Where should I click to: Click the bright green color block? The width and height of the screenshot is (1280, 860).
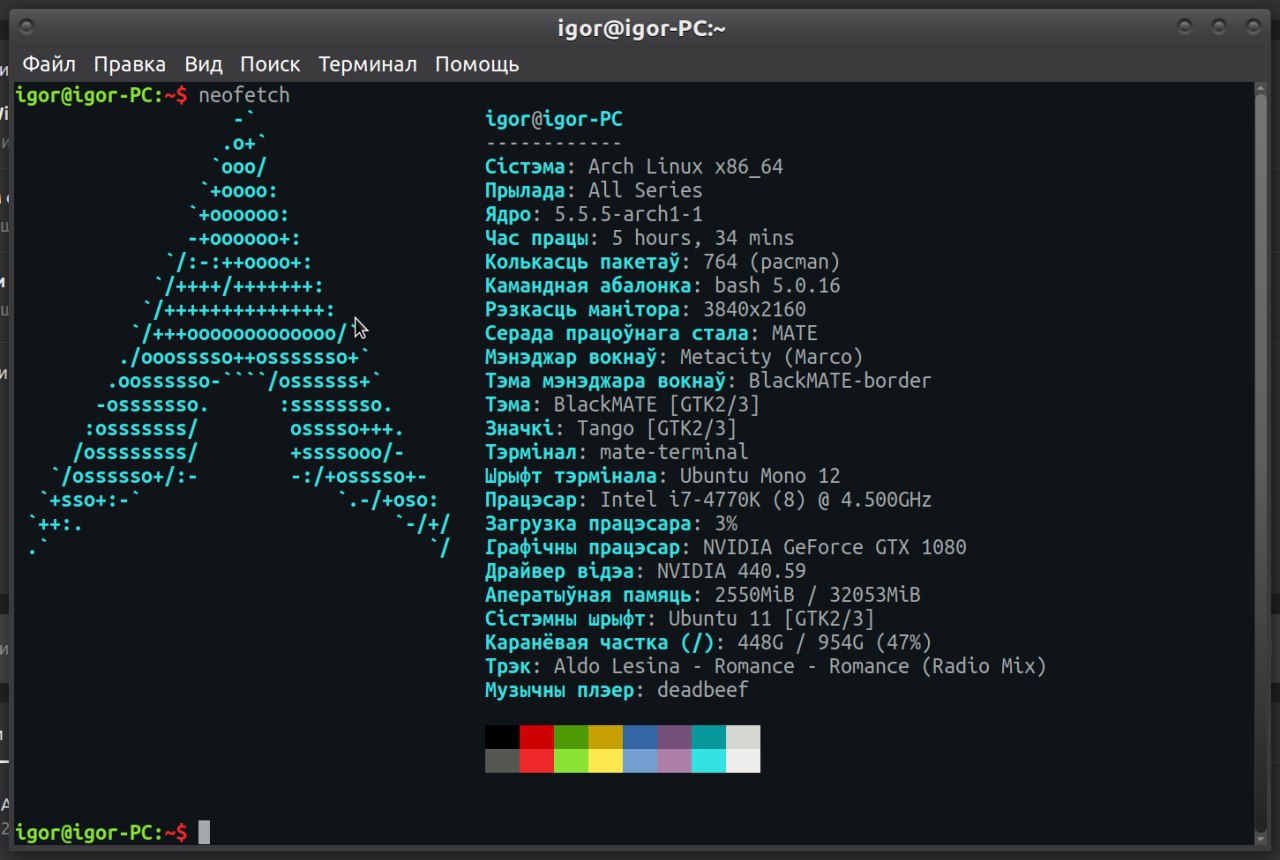click(x=571, y=761)
